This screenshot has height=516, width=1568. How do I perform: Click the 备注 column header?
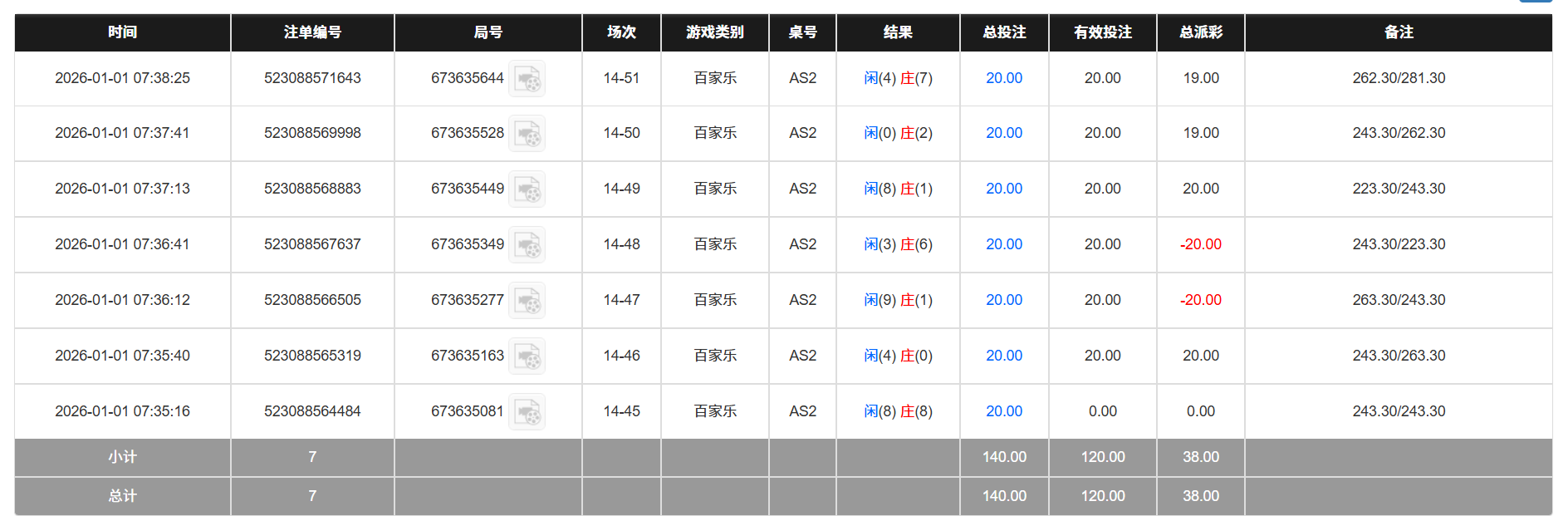click(x=1399, y=32)
